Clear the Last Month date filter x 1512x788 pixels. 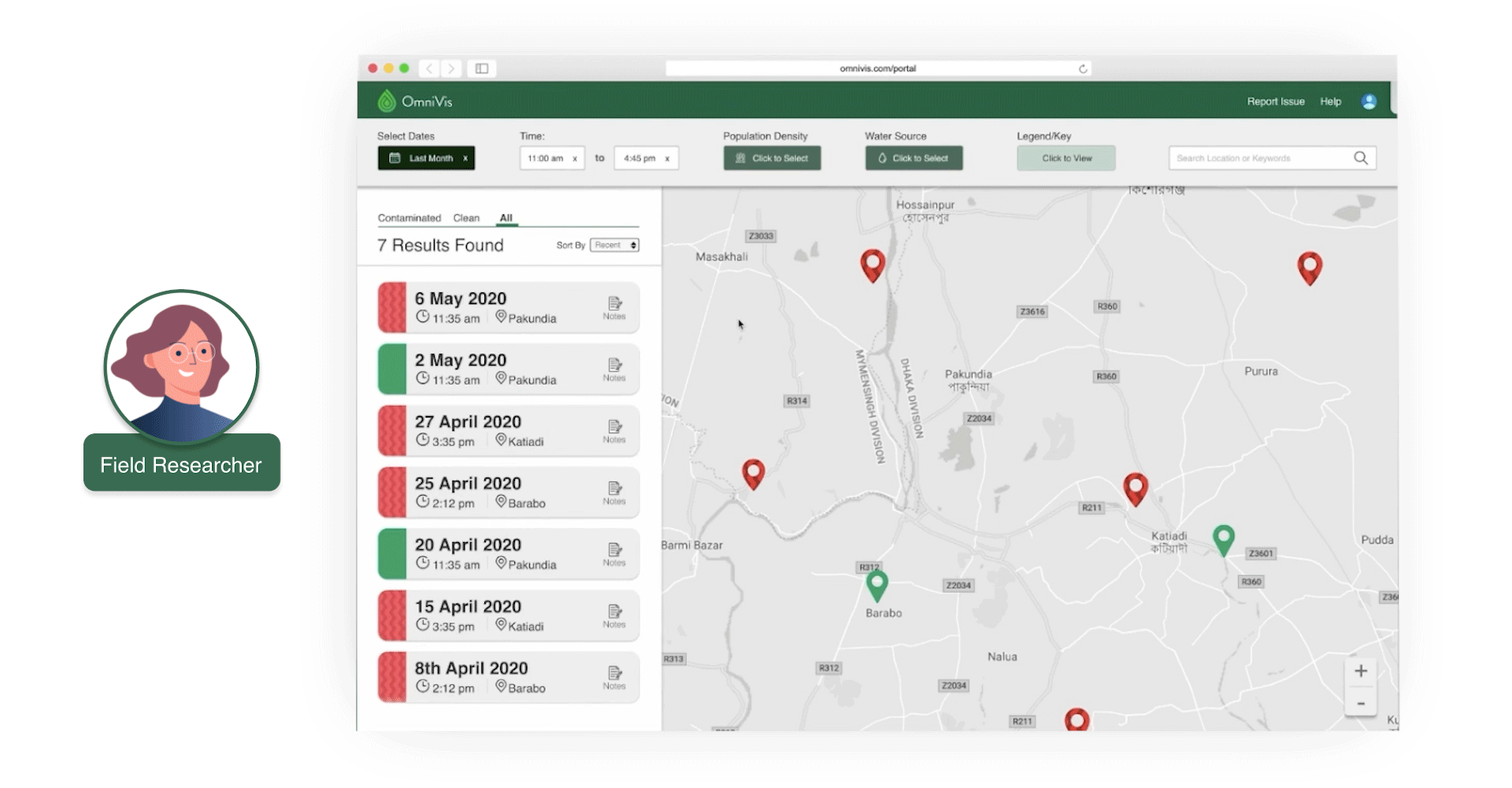point(465,158)
